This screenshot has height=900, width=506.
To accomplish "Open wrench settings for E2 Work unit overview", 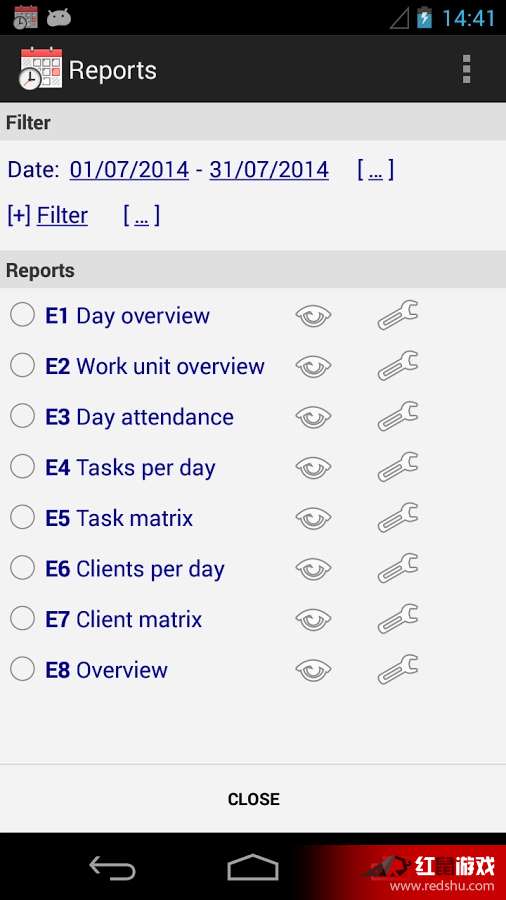I will (398, 366).
